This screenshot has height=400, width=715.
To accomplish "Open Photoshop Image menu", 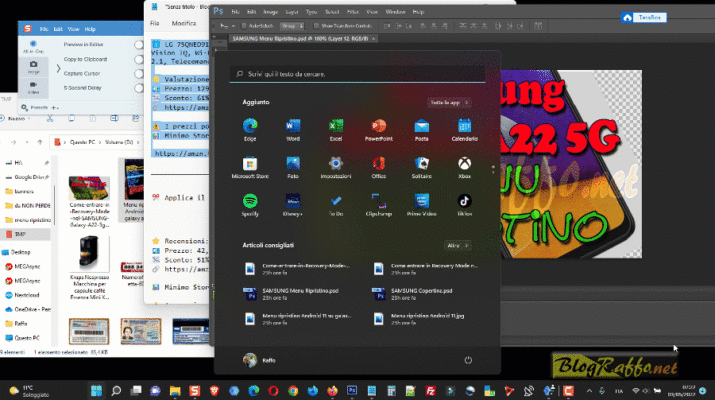I will click(x=270, y=12).
